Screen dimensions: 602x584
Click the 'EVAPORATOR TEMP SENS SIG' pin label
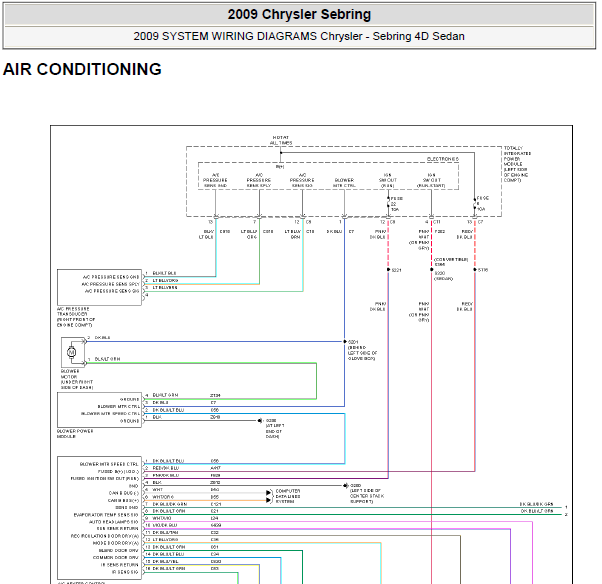click(x=106, y=515)
